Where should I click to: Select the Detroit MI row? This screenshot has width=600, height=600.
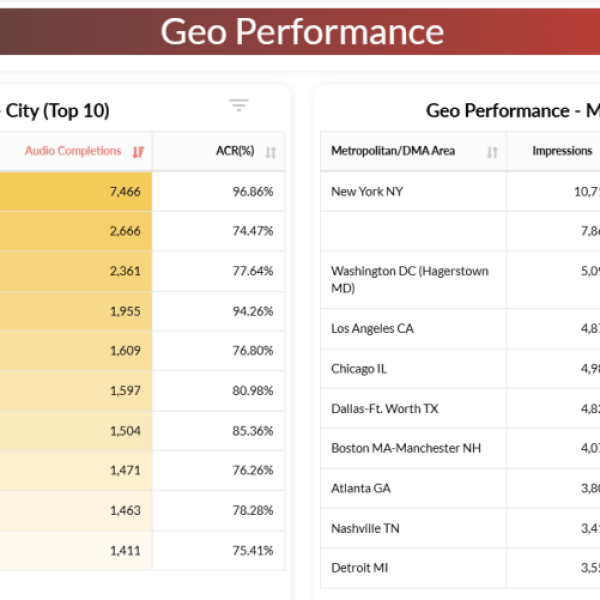[x=460, y=568]
